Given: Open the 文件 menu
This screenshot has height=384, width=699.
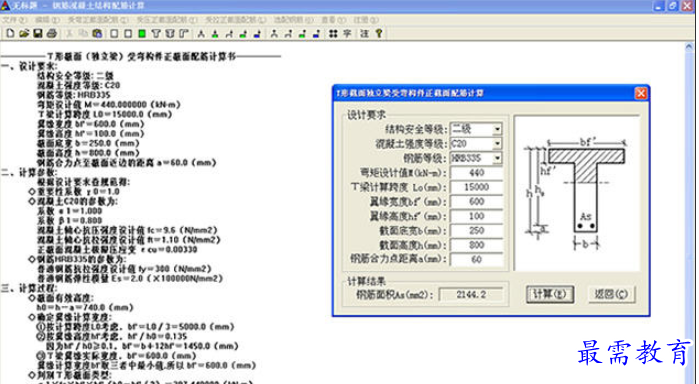Looking at the screenshot, I should [14, 20].
